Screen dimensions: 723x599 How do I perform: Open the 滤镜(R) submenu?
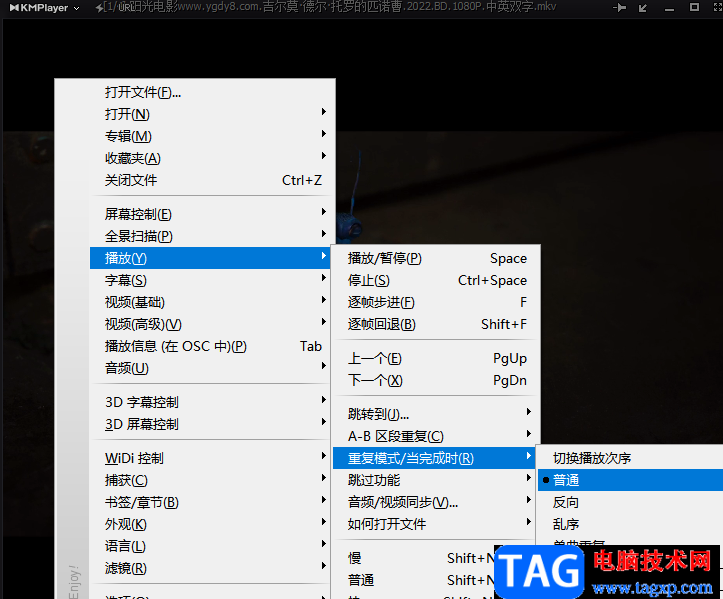(210, 568)
